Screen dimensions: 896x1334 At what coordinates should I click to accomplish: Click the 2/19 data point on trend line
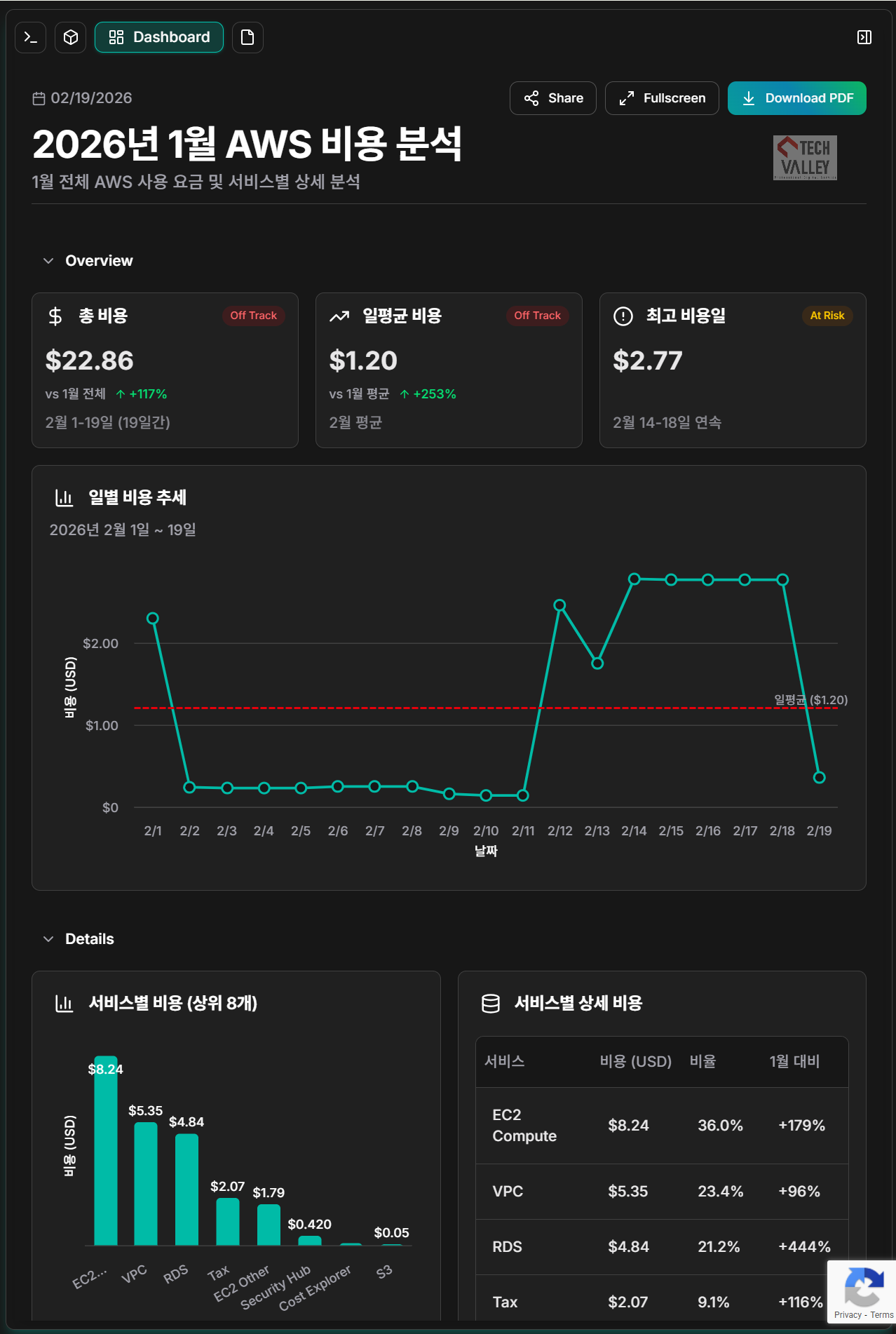[820, 778]
